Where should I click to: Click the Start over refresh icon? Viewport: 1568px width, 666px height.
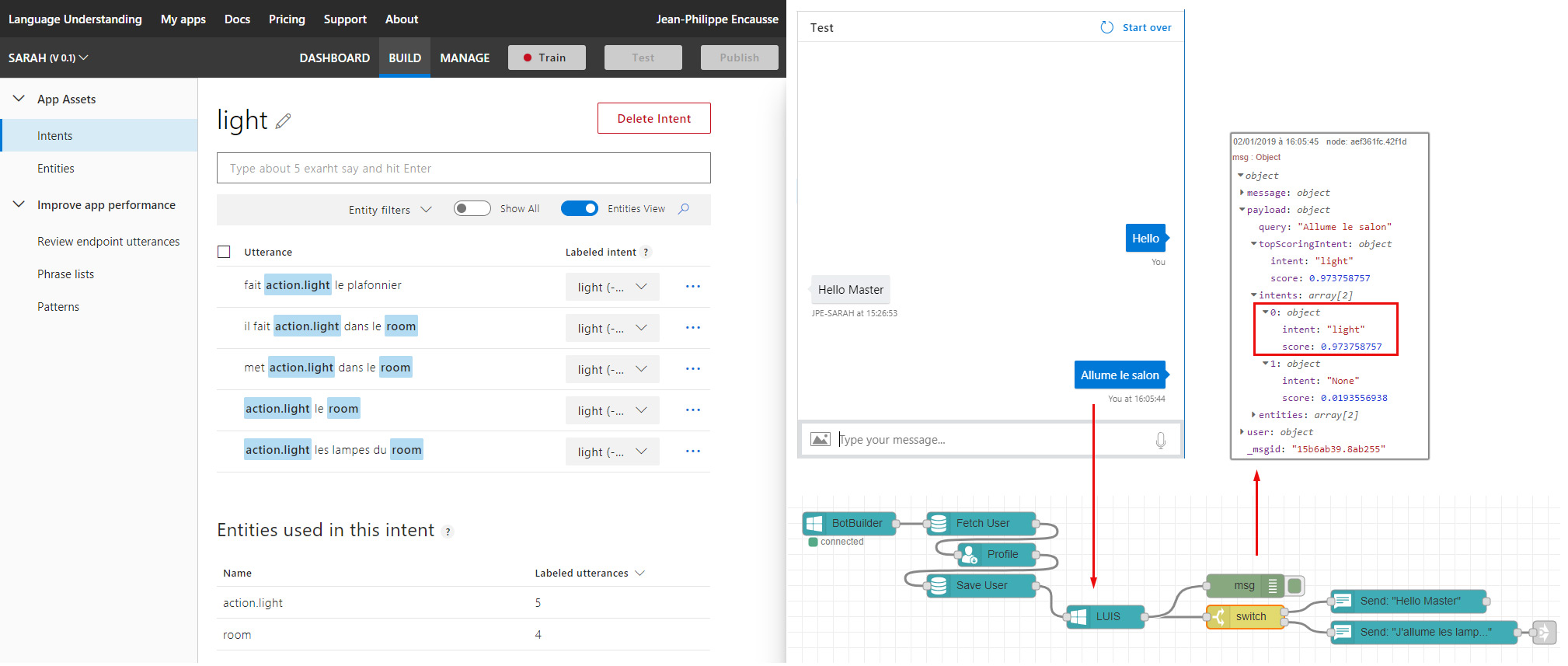coord(1106,27)
